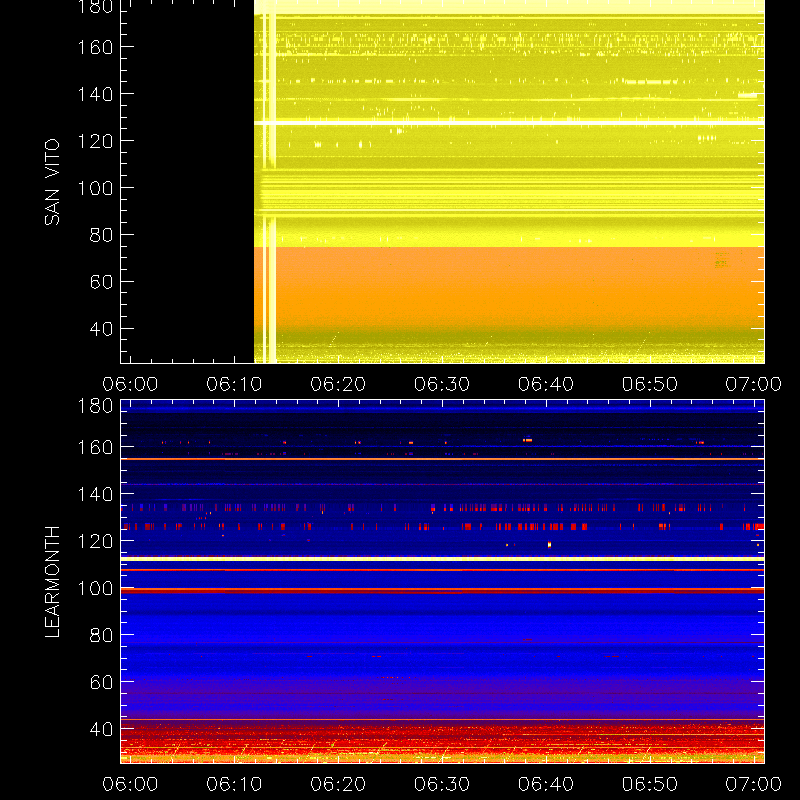This screenshot has width=800, height=800.
Task: Click the bright yellow-white line near 112 MHz in LEARMONTH
Action: (x=442, y=559)
